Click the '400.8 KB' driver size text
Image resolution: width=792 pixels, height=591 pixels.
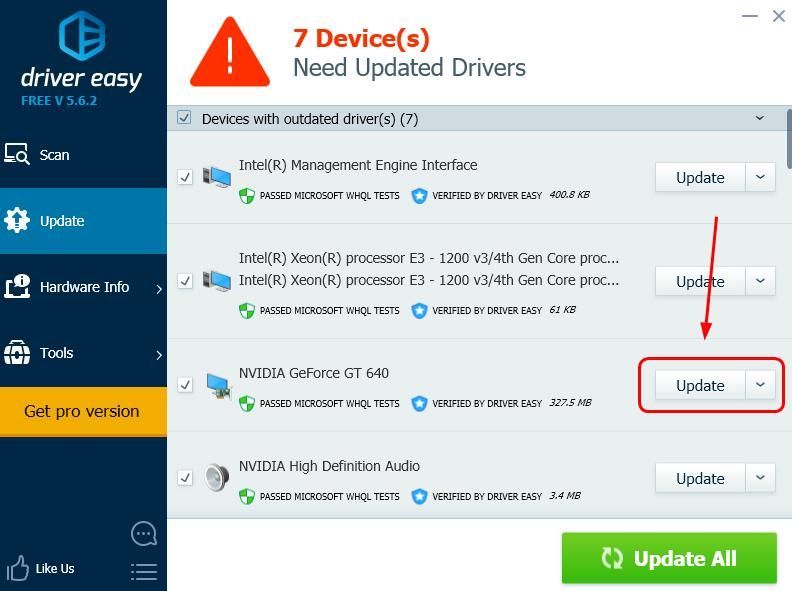[569, 194]
